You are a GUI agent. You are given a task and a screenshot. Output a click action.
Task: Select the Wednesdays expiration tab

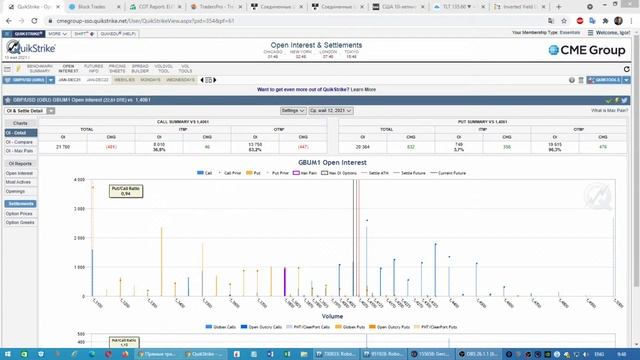pos(180,80)
